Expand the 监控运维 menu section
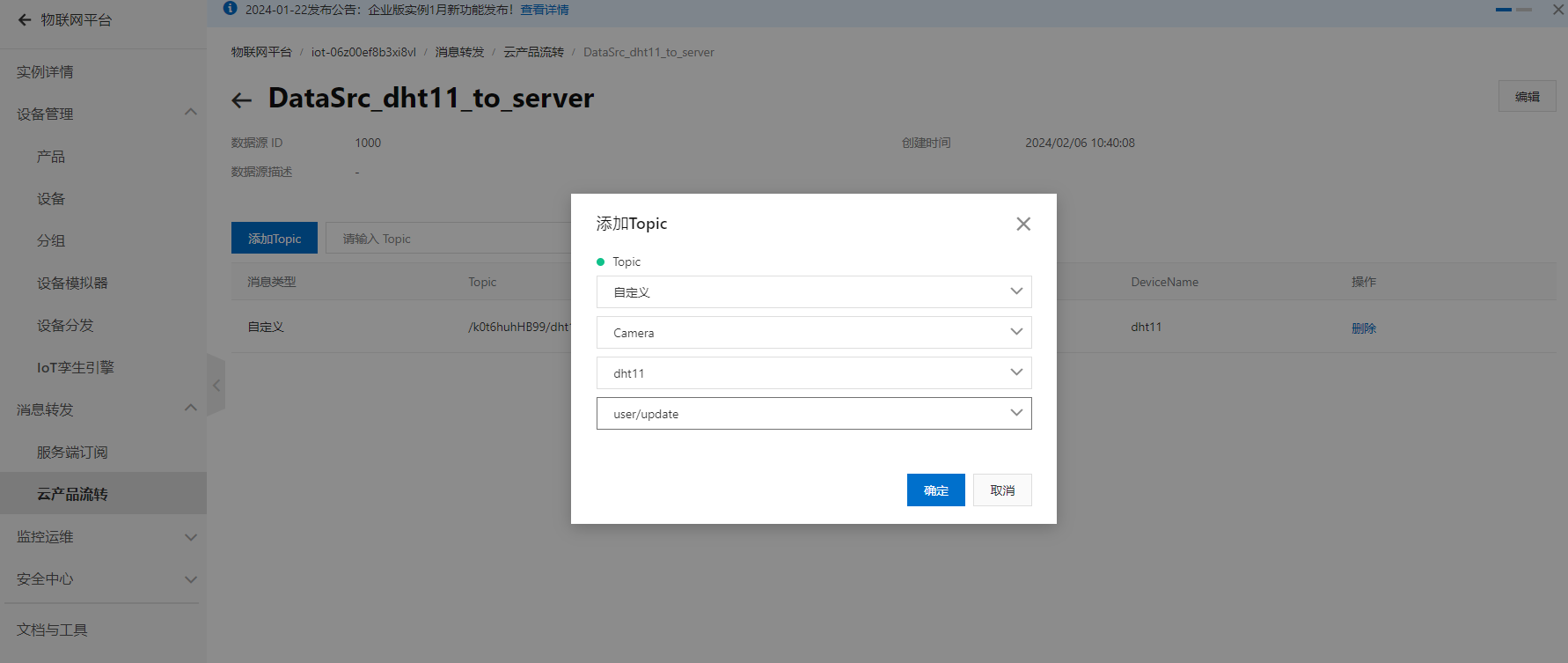1568x663 pixels. (x=191, y=537)
